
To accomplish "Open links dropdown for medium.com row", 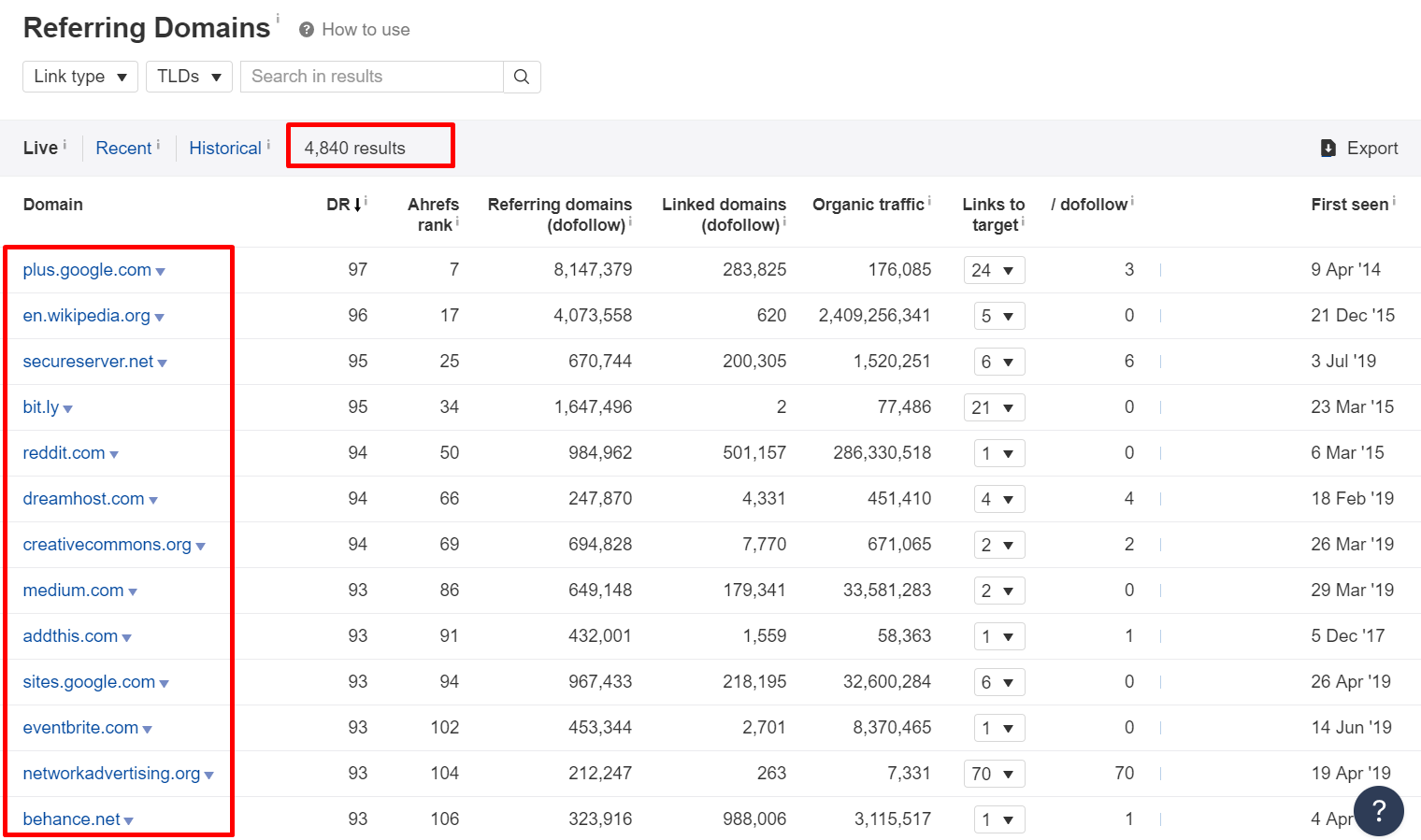I will pyautogui.click(x=999, y=591).
